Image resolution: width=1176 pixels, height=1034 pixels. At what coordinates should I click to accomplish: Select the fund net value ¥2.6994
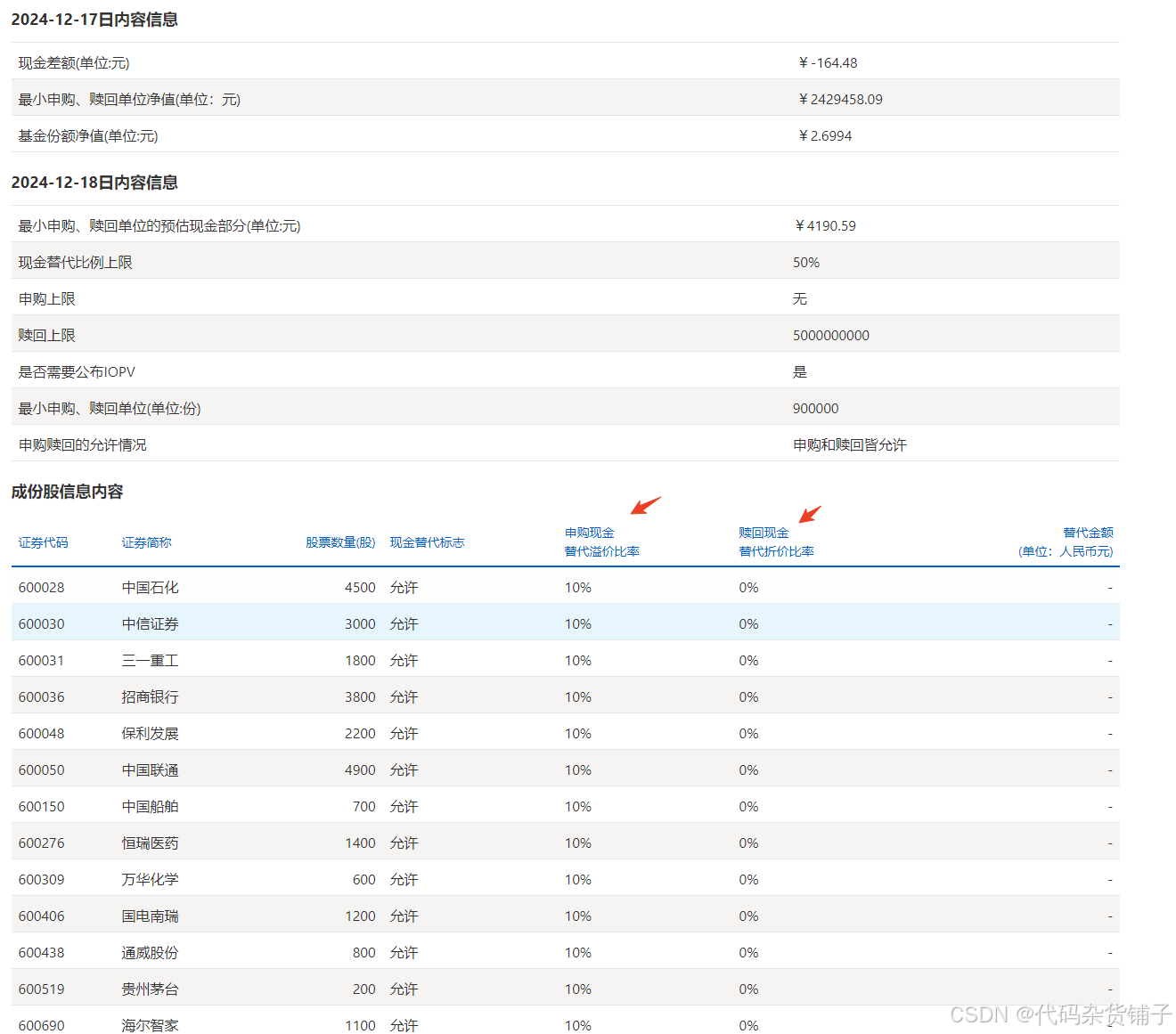click(825, 136)
